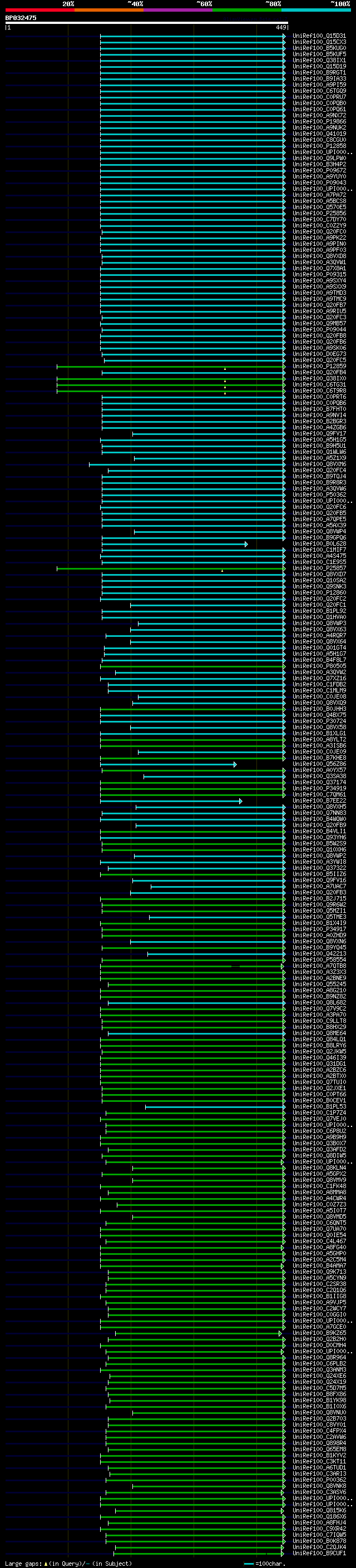Open hit UniRef100_P30724
356x1568 pixels.
click(319, 721)
